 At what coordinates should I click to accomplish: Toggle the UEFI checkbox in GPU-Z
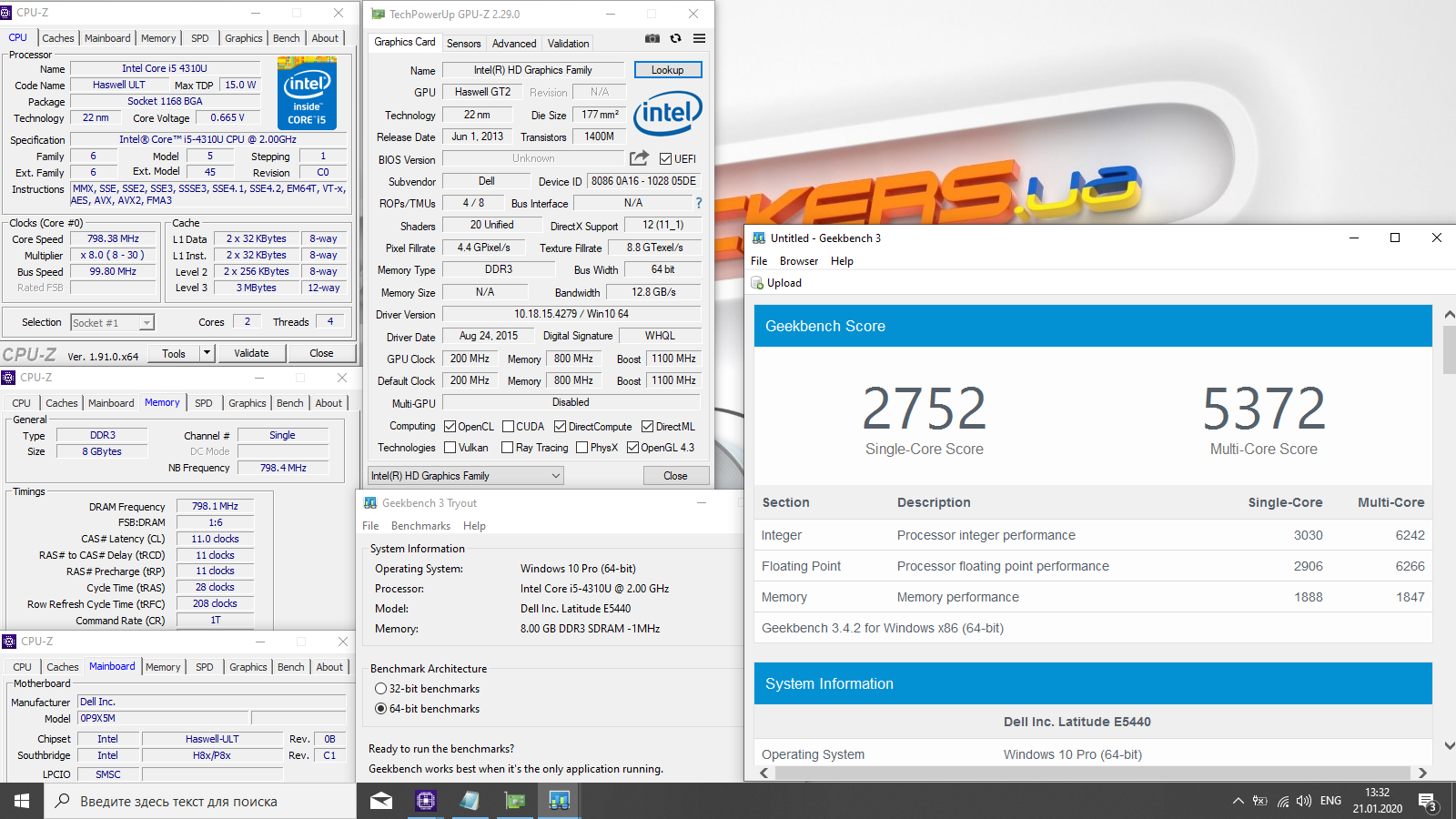click(x=666, y=158)
